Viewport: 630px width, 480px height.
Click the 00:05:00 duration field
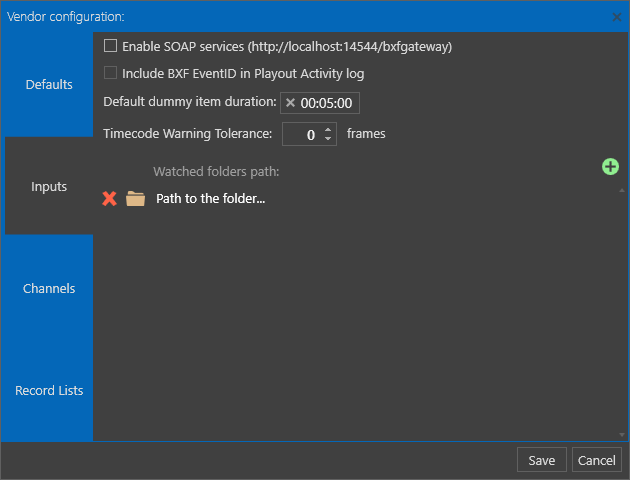pos(320,103)
